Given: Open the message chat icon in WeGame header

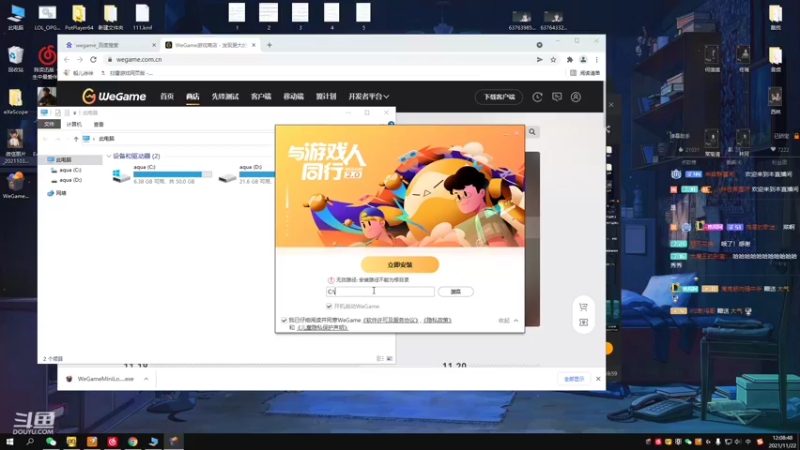Looking at the screenshot, I should coord(557,96).
